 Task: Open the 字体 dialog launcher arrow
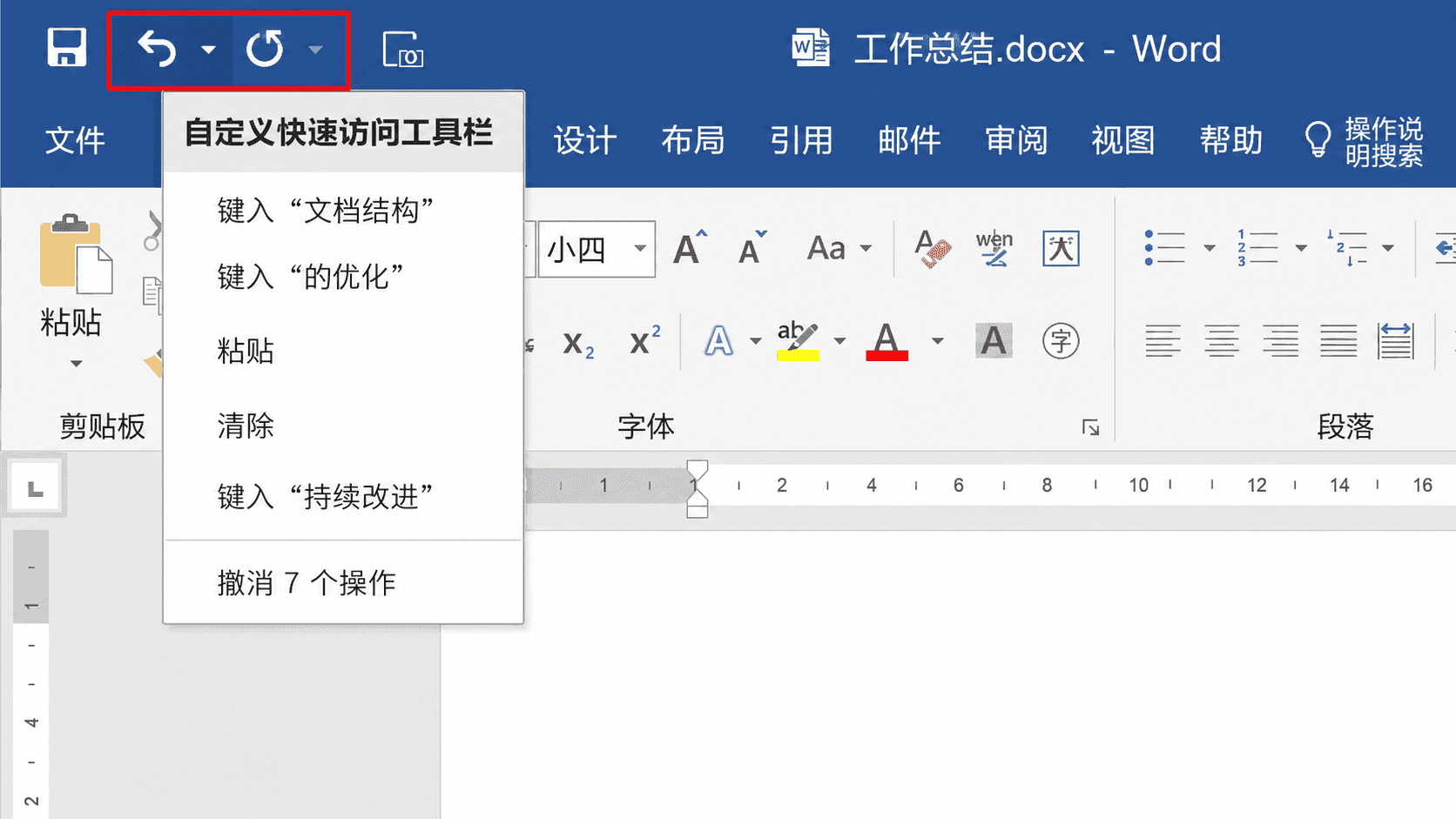click(x=1090, y=427)
